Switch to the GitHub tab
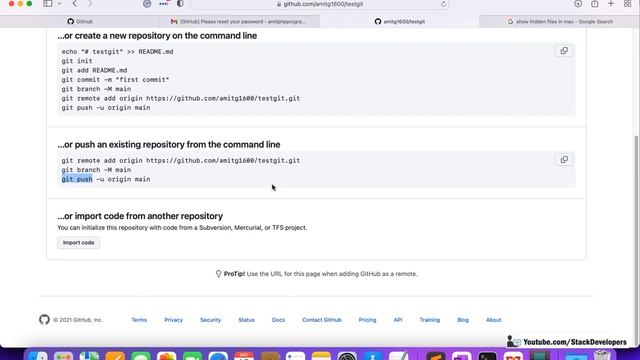 coord(80,22)
